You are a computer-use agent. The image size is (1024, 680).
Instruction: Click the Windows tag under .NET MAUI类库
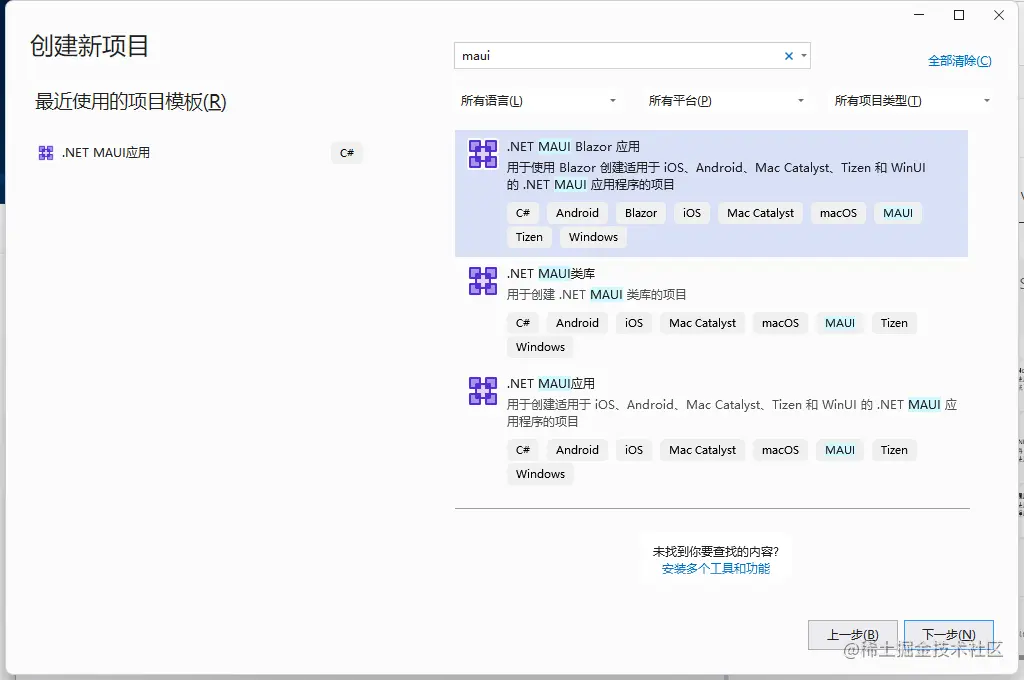click(540, 348)
